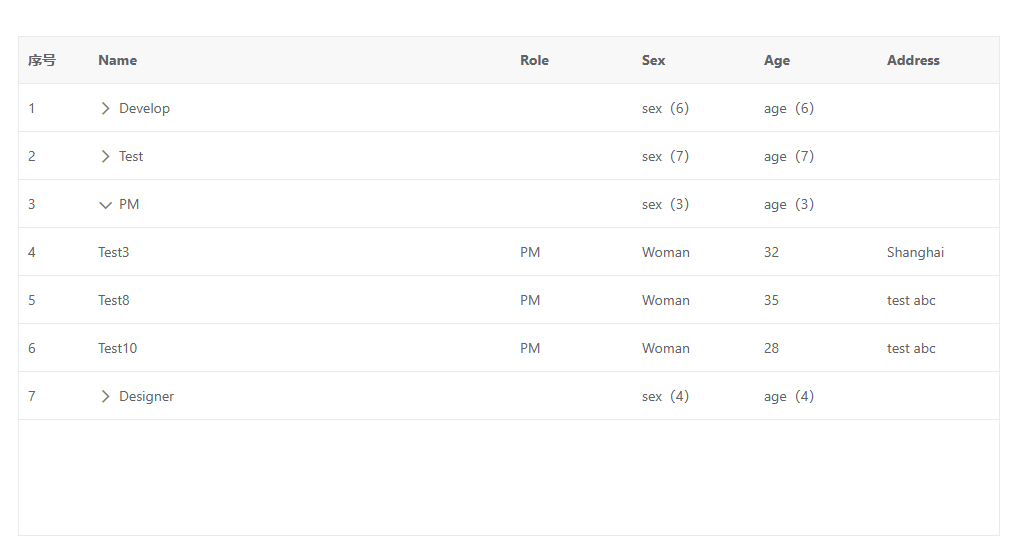Click the Address column header
This screenshot has height=559, width=1022.
click(912, 60)
